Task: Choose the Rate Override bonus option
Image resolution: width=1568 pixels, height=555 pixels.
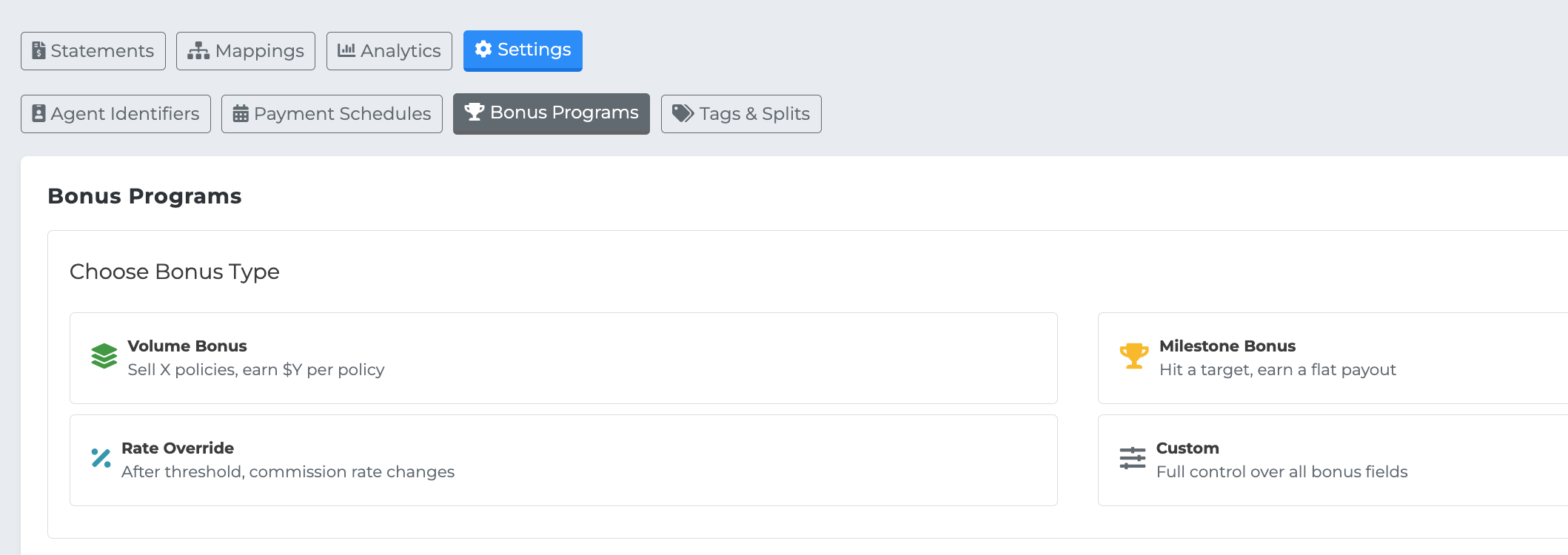Action: point(563,460)
